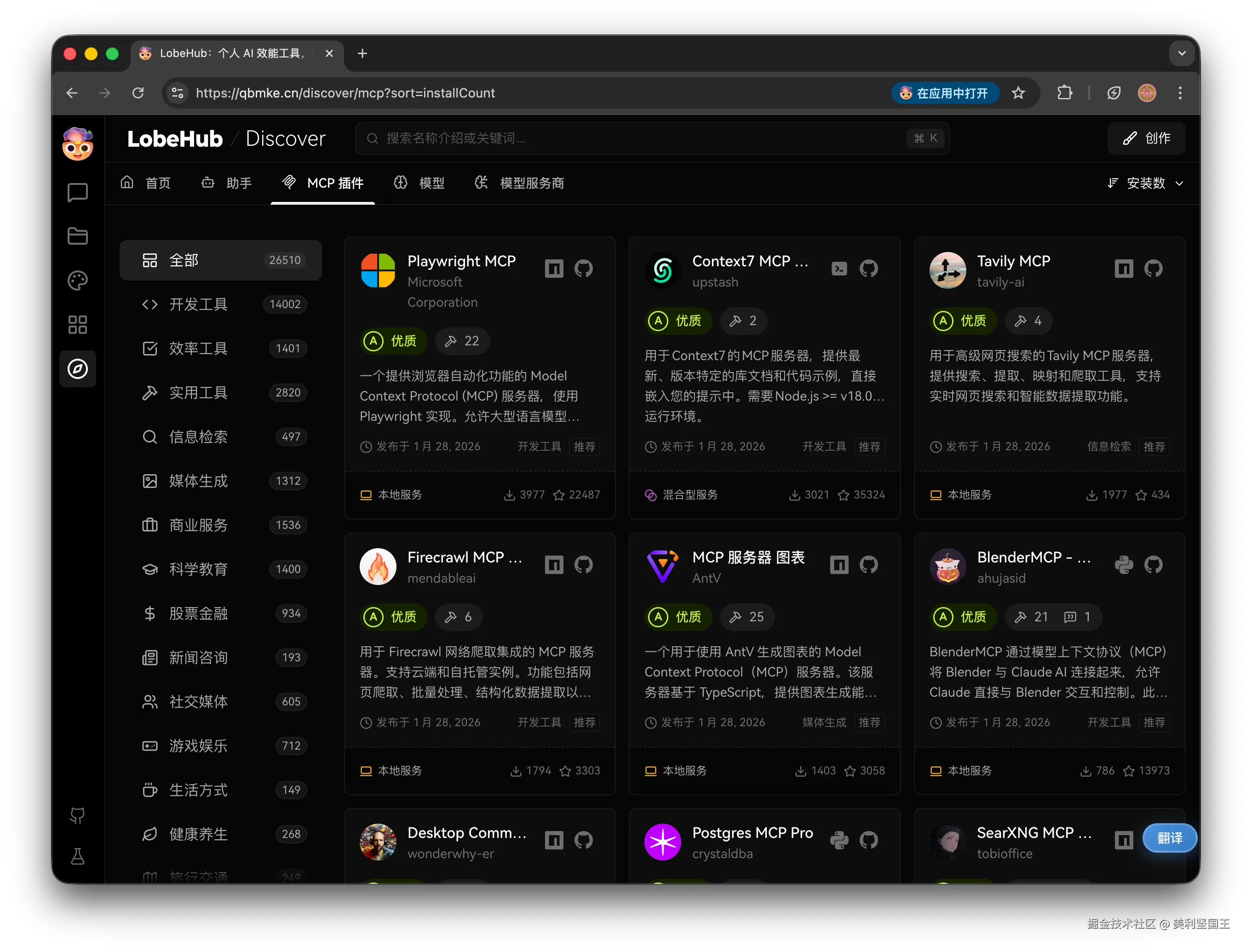This screenshot has width=1252, height=952.
Task: Click the compass Discover sidebar icon
Action: tap(78, 369)
